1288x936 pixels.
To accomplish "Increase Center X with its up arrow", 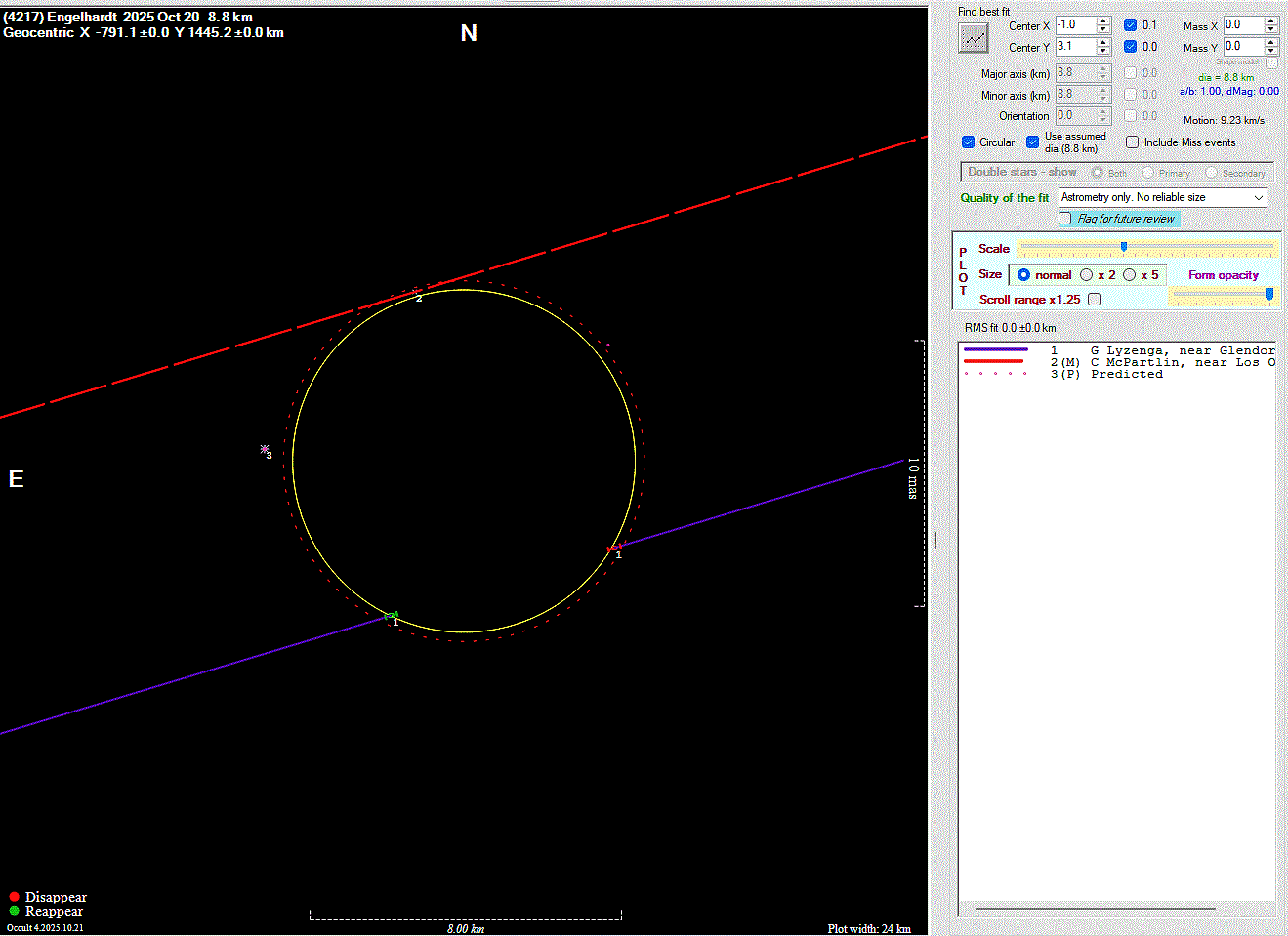I will coord(1103,20).
